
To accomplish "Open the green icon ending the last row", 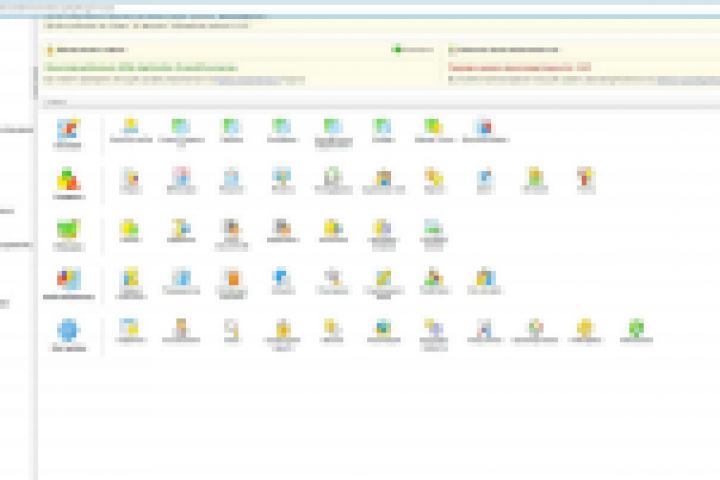I will 636,328.
